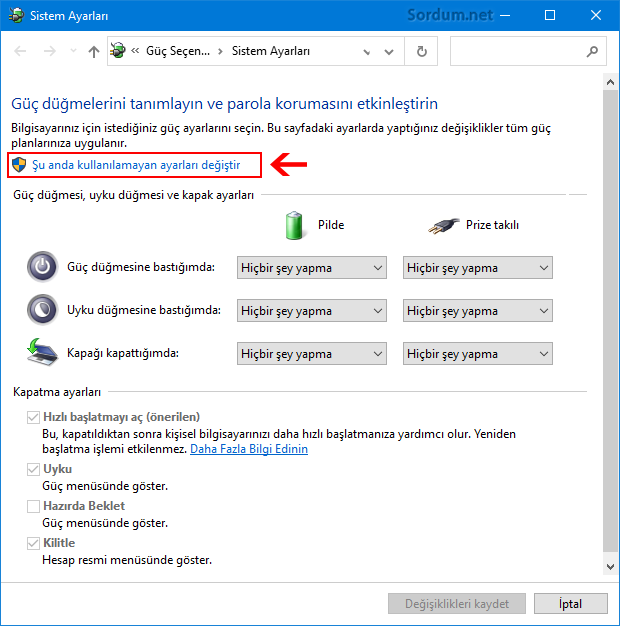Open Güç düğmesine bastığımda Prize takılı dropdown
620x626 pixels.
coord(478,267)
